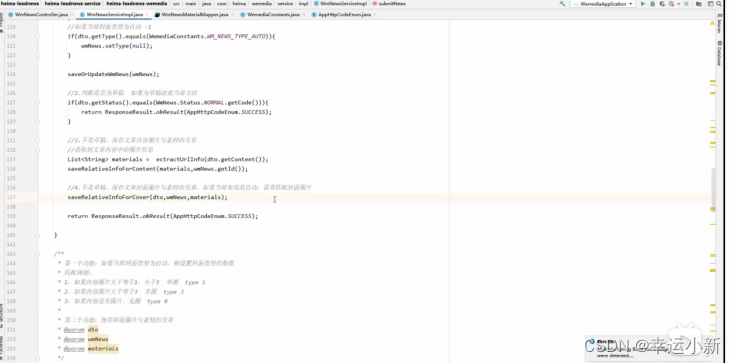Close the WemediaConstants.java tab
Screen dimensions: 736x364
pos(303,15)
